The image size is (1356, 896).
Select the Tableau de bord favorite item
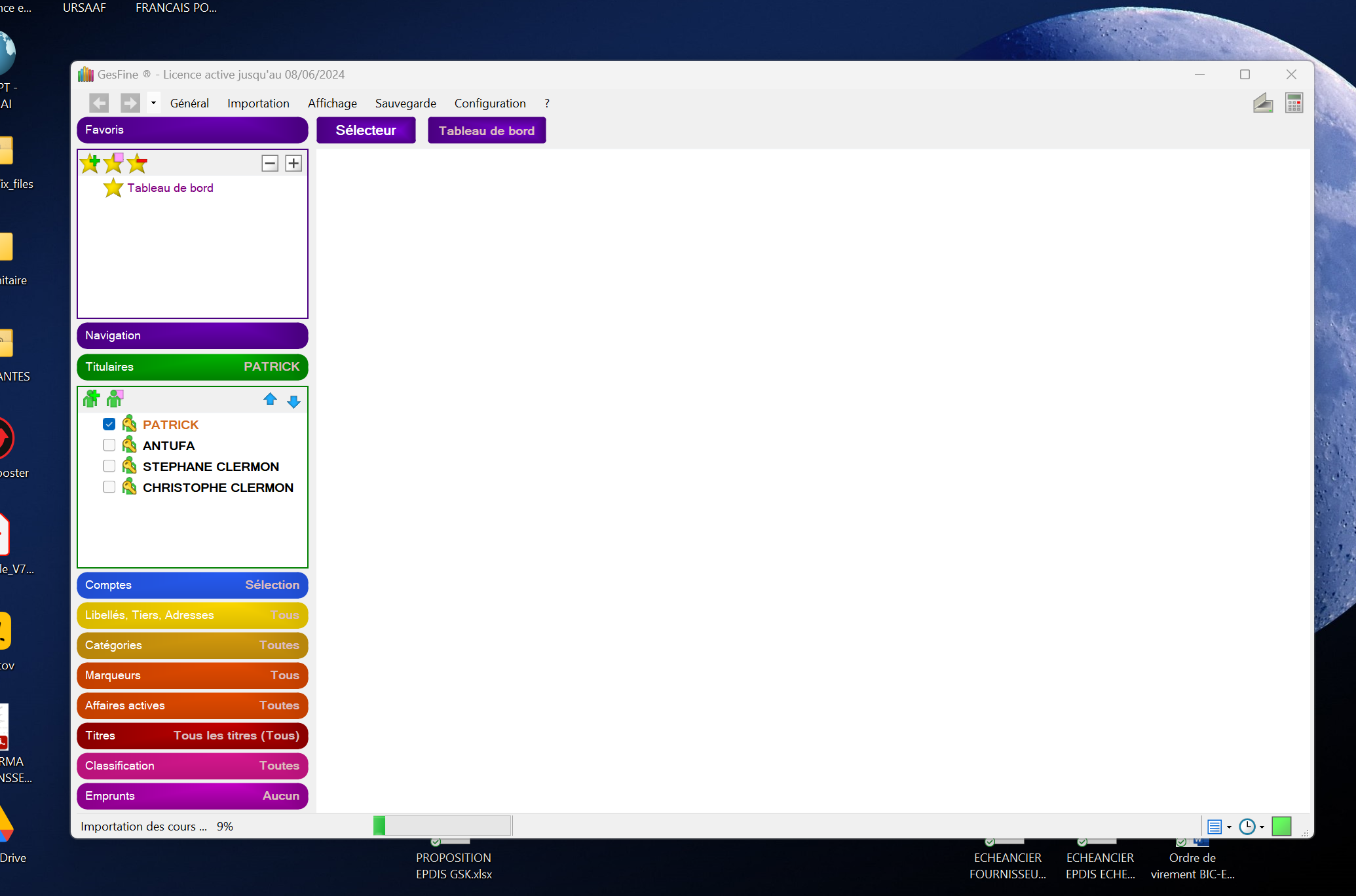point(170,188)
